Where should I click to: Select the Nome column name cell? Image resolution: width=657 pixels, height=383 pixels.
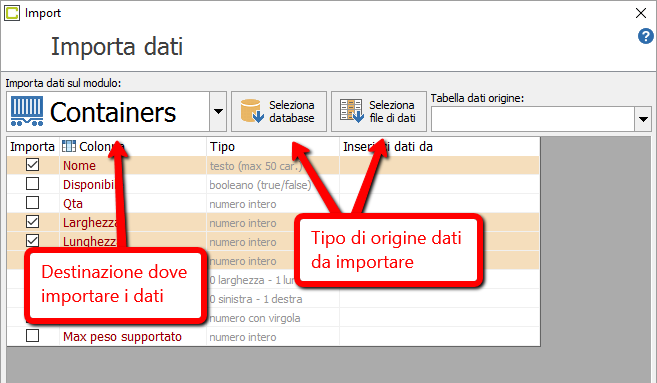pos(133,166)
